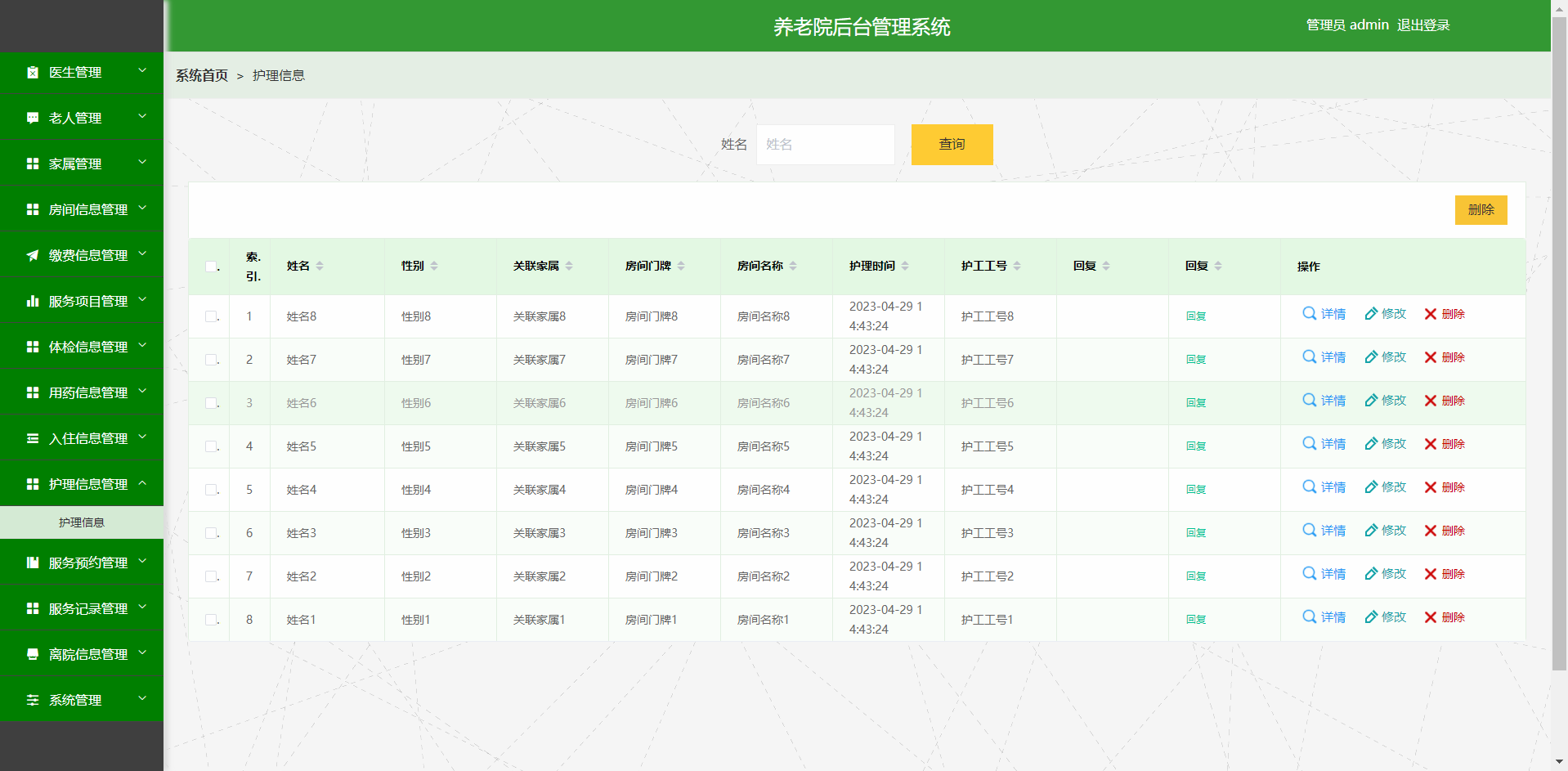Go to 系统首页 breadcrumb
Screen dimensions: 1568x771
point(202,75)
